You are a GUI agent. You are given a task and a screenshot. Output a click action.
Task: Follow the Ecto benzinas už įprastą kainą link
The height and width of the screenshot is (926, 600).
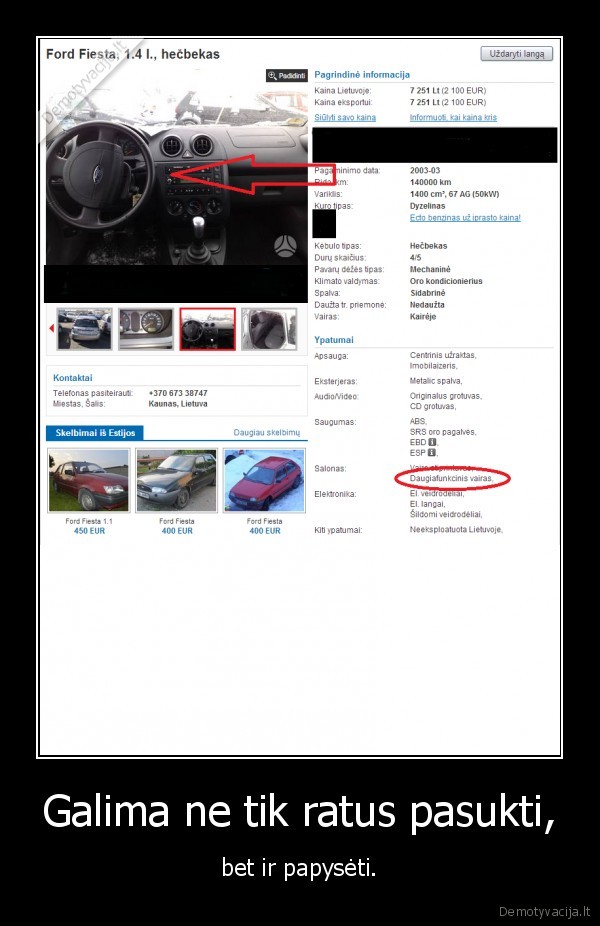click(465, 218)
